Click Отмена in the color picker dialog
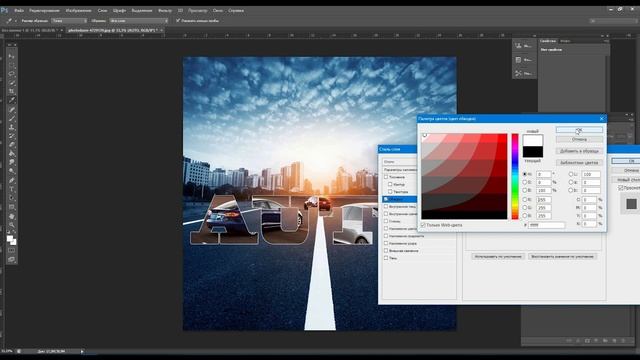Screen dimensions: 640x360 [579, 140]
